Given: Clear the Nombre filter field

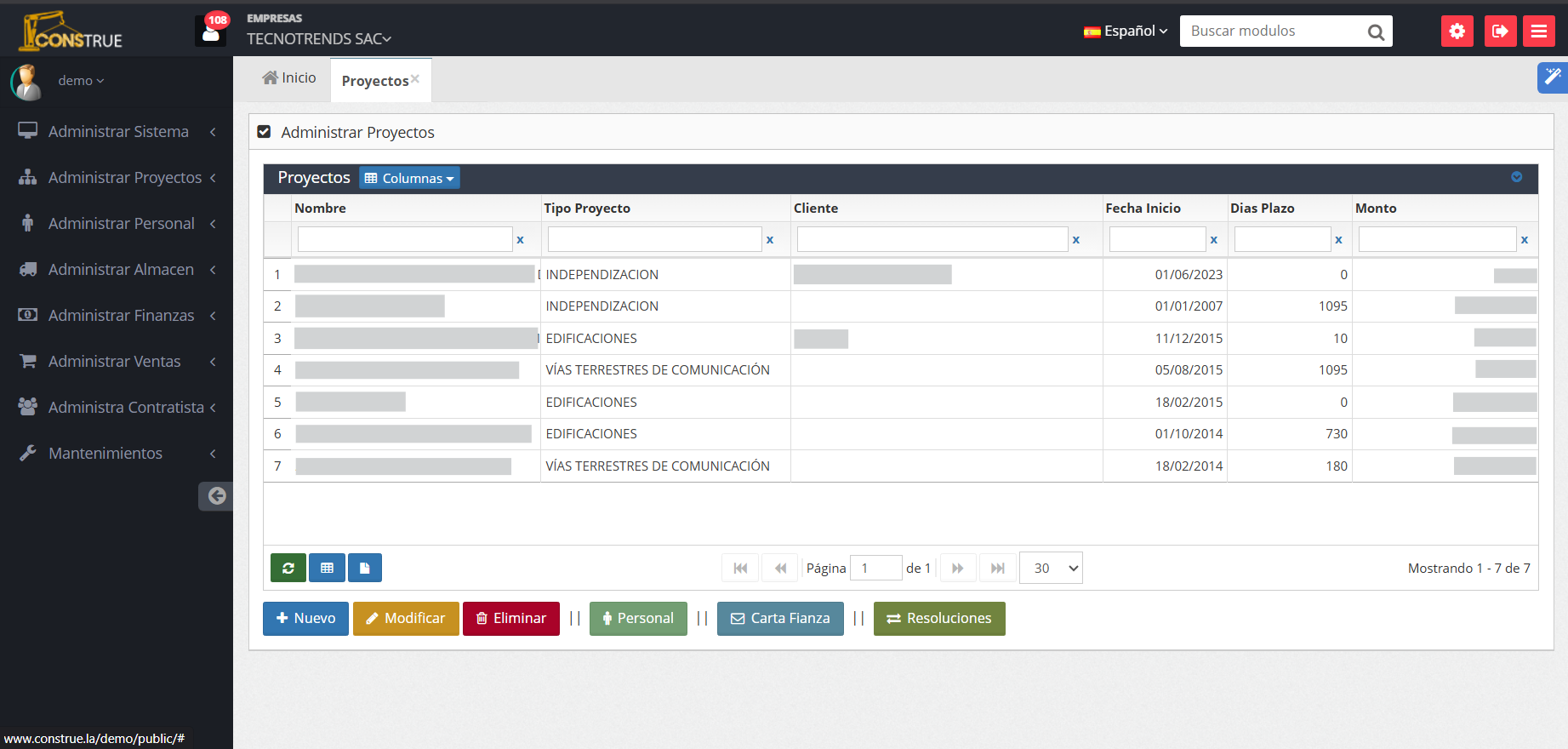Looking at the screenshot, I should [520, 240].
